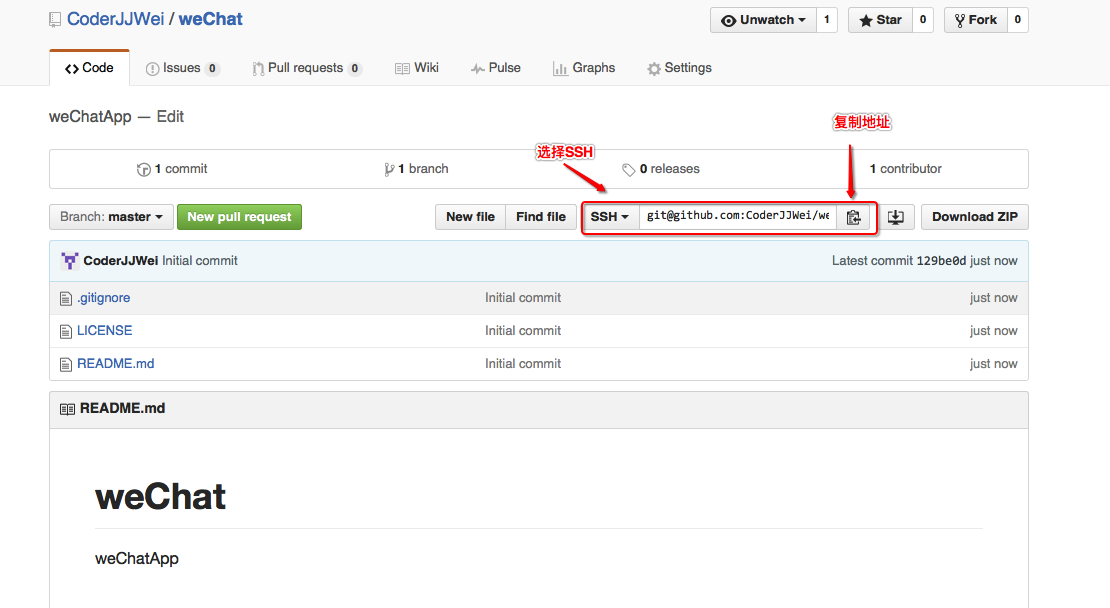View the 0 releases link
Image resolution: width=1110 pixels, height=608 pixels.
(x=661, y=169)
